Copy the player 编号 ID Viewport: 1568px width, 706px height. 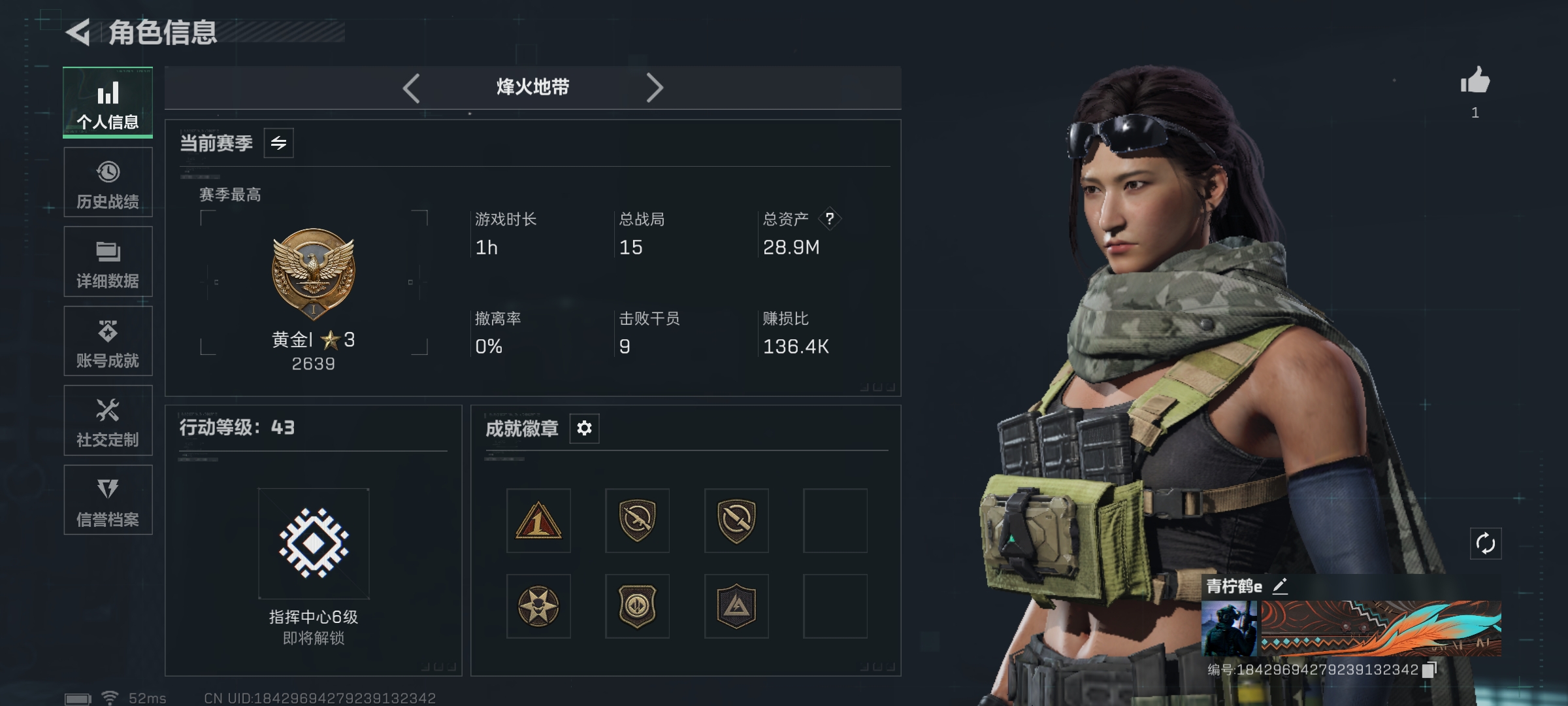[x=1429, y=669]
